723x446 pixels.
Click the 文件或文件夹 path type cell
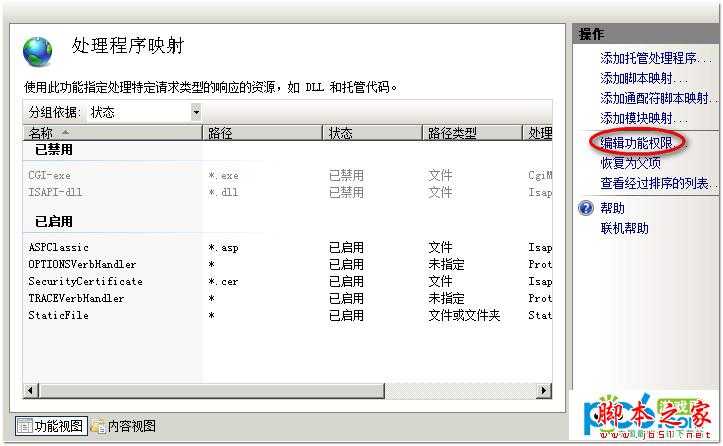click(x=464, y=315)
